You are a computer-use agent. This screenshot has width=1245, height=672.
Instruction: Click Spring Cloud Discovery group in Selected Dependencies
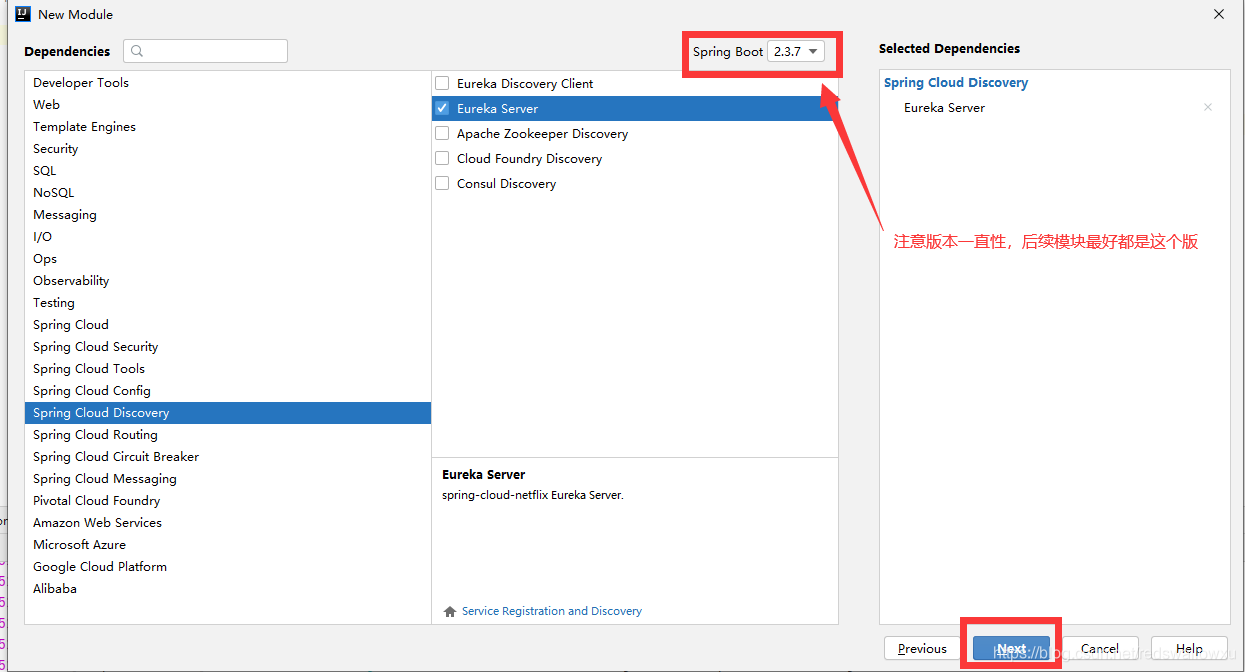coord(956,83)
